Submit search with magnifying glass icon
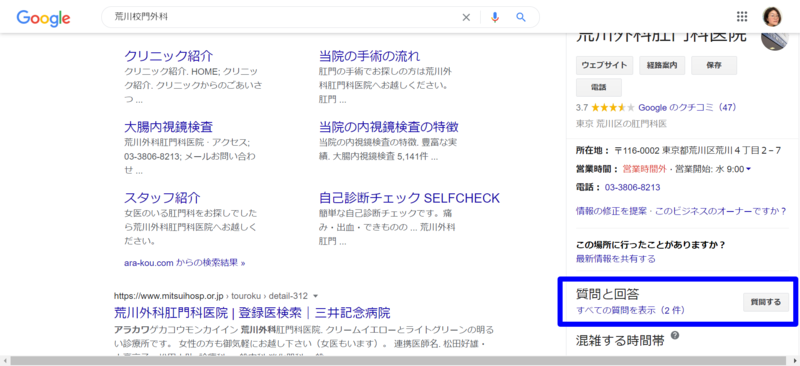This screenshot has width=800, height=366. [x=520, y=17]
